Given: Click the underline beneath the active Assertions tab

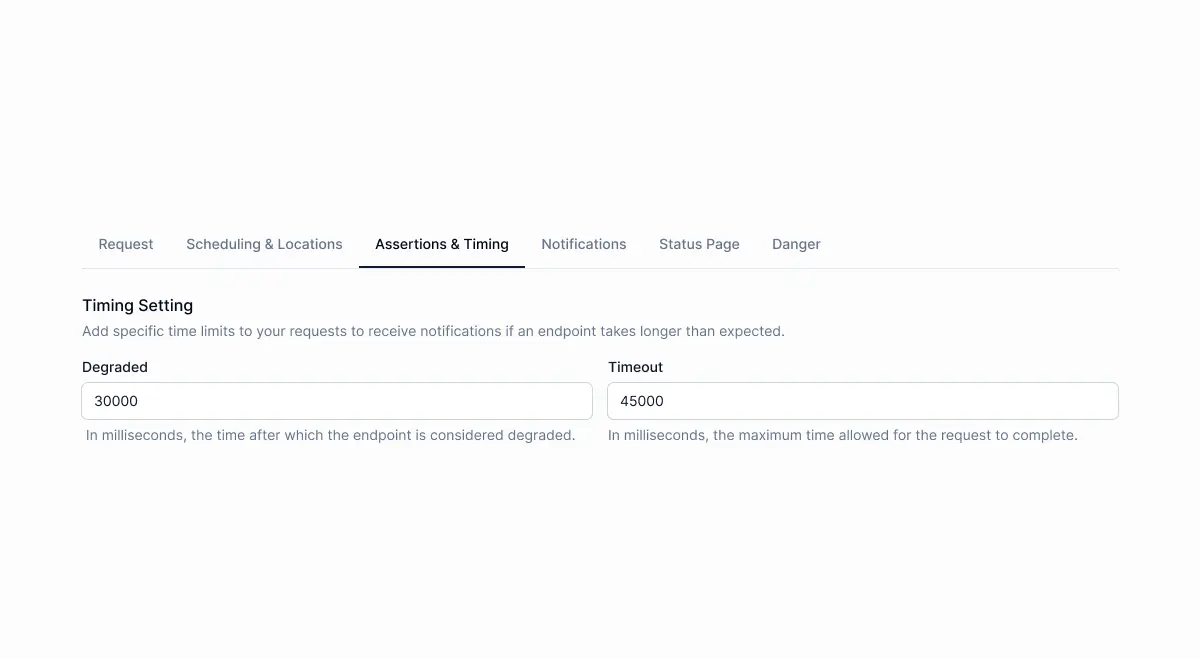Looking at the screenshot, I should [x=442, y=267].
